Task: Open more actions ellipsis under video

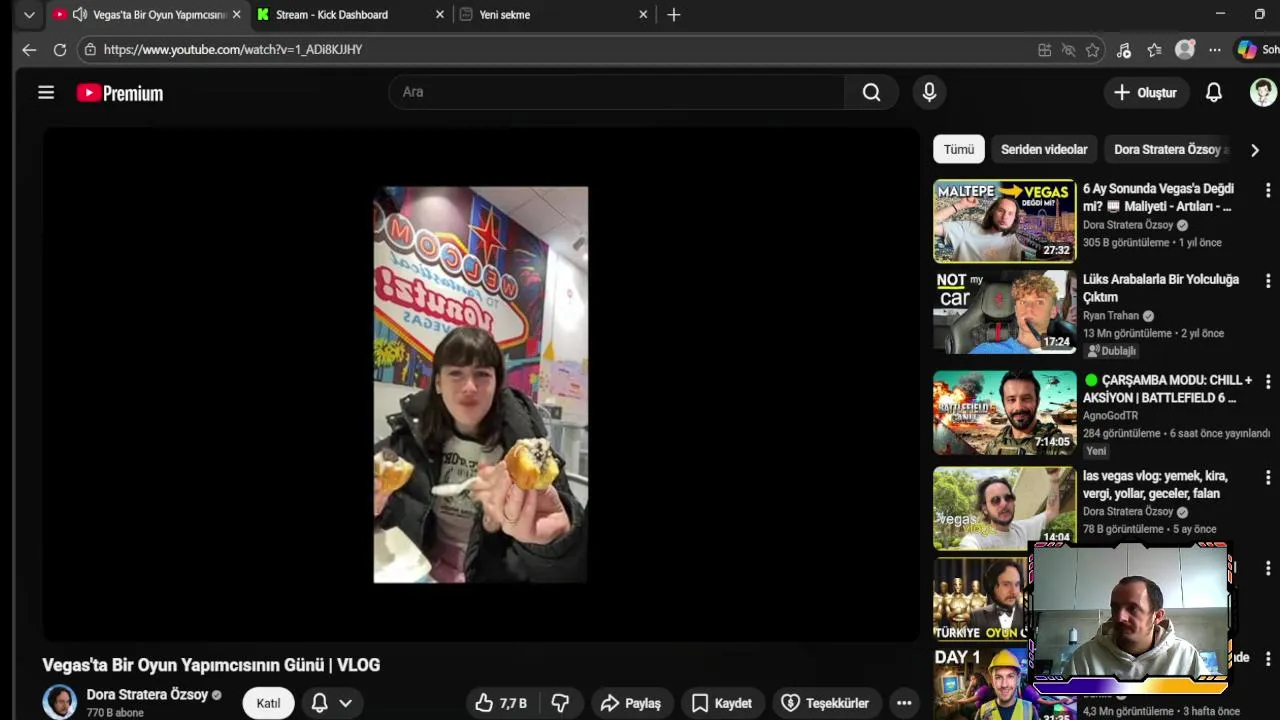Action: pyautogui.click(x=904, y=703)
